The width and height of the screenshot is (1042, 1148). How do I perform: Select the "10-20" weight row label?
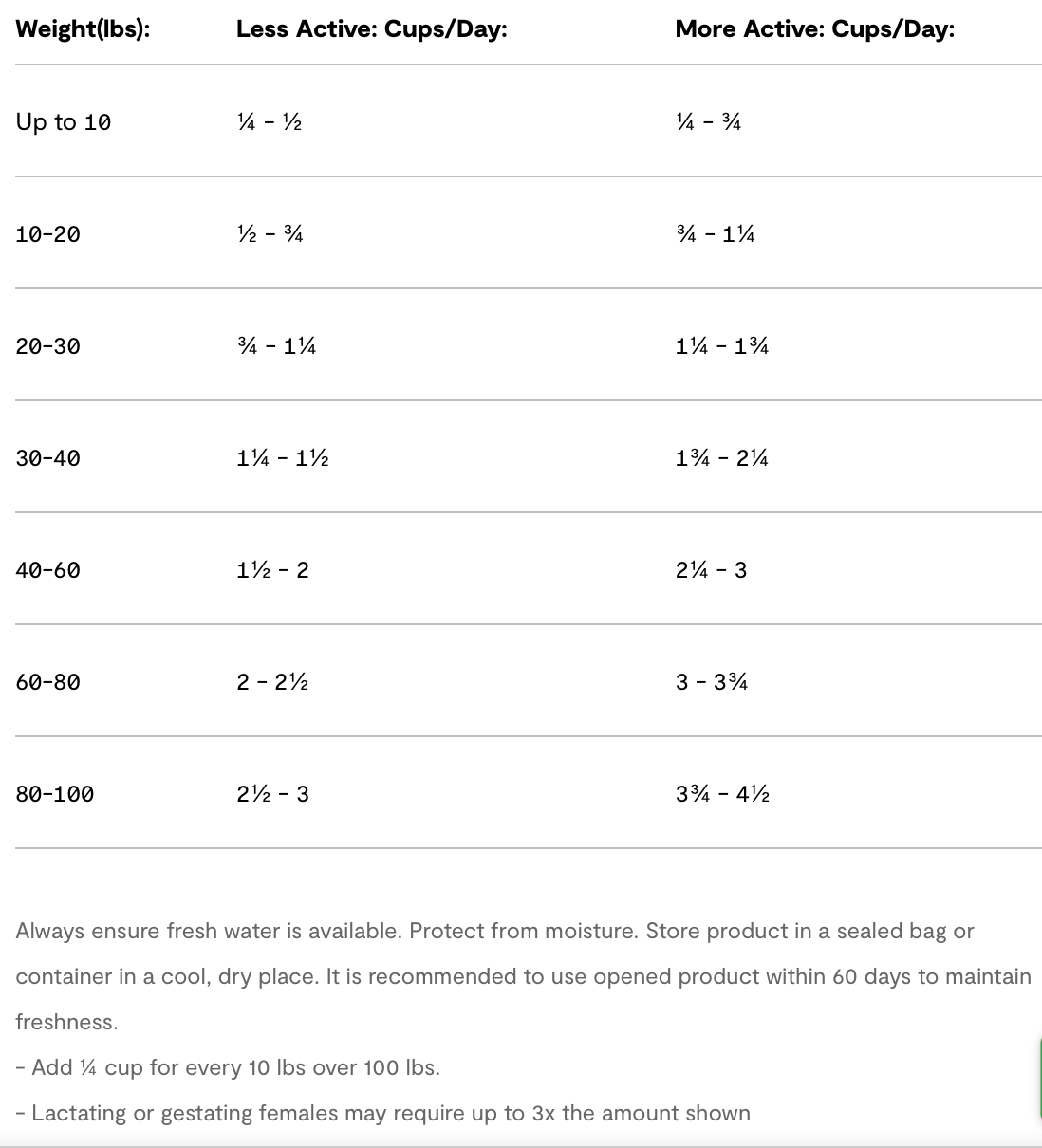click(47, 234)
